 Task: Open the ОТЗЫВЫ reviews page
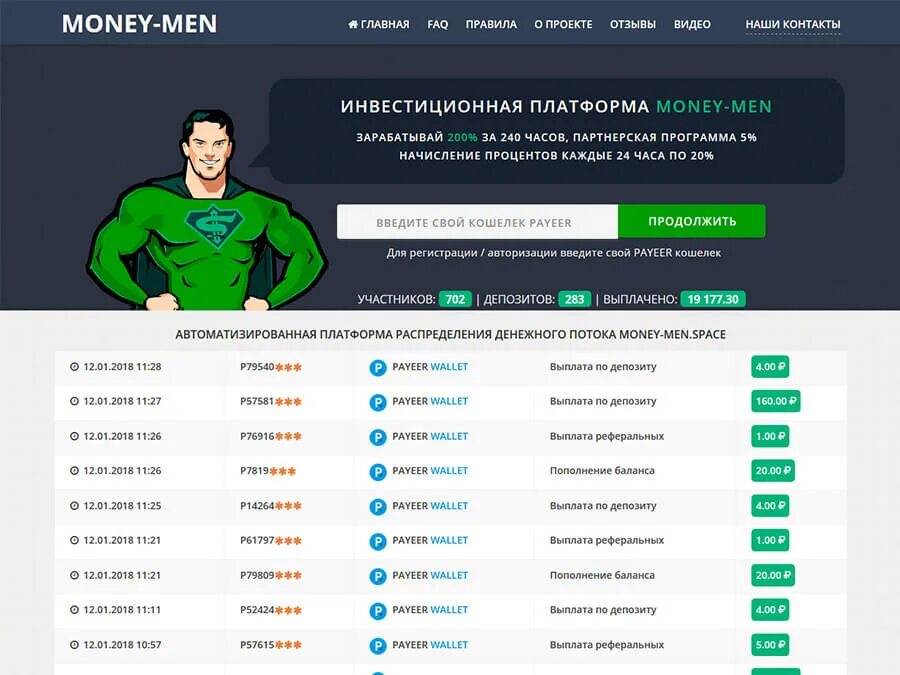[x=633, y=24]
